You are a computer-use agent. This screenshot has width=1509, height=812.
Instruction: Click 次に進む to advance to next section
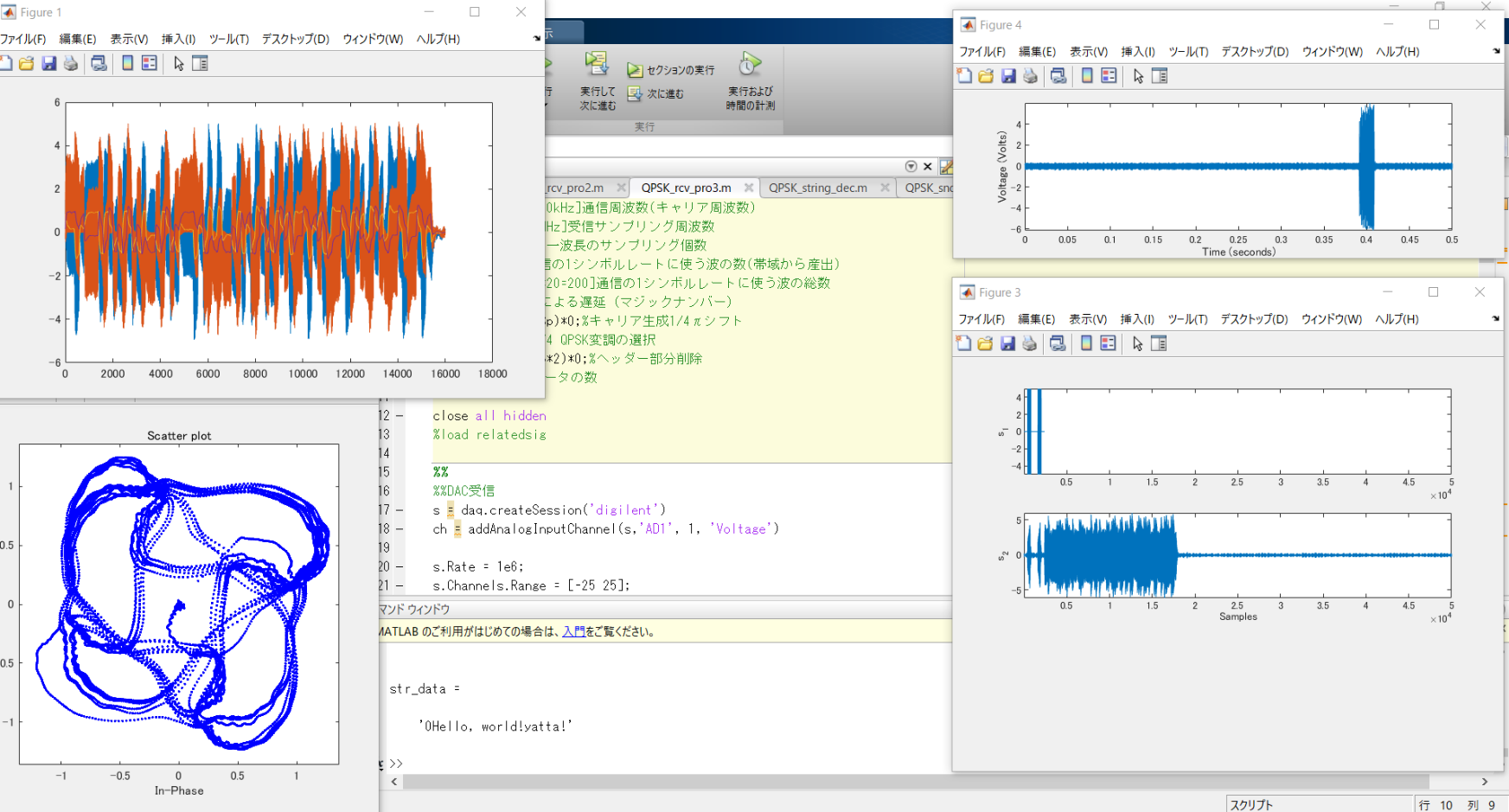(655, 93)
